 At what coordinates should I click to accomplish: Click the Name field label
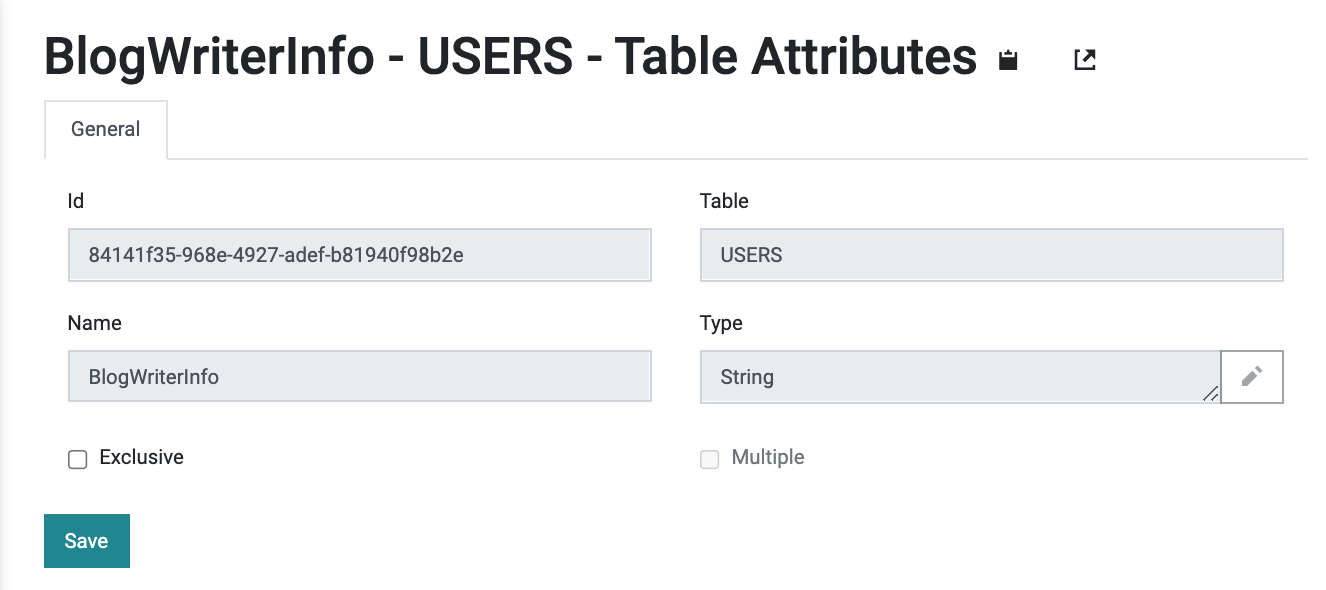tap(95, 323)
